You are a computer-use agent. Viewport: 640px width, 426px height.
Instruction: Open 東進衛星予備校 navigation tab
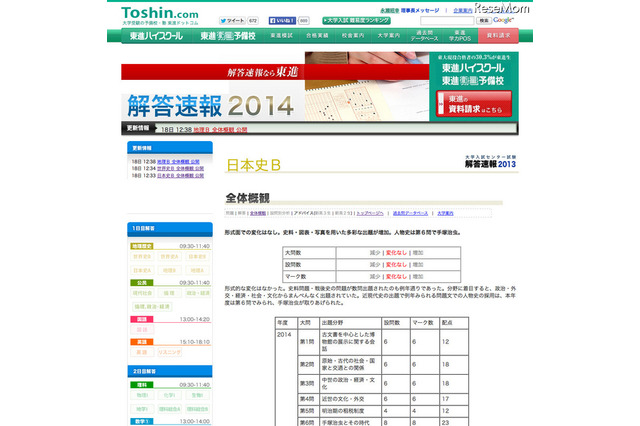(x=228, y=36)
